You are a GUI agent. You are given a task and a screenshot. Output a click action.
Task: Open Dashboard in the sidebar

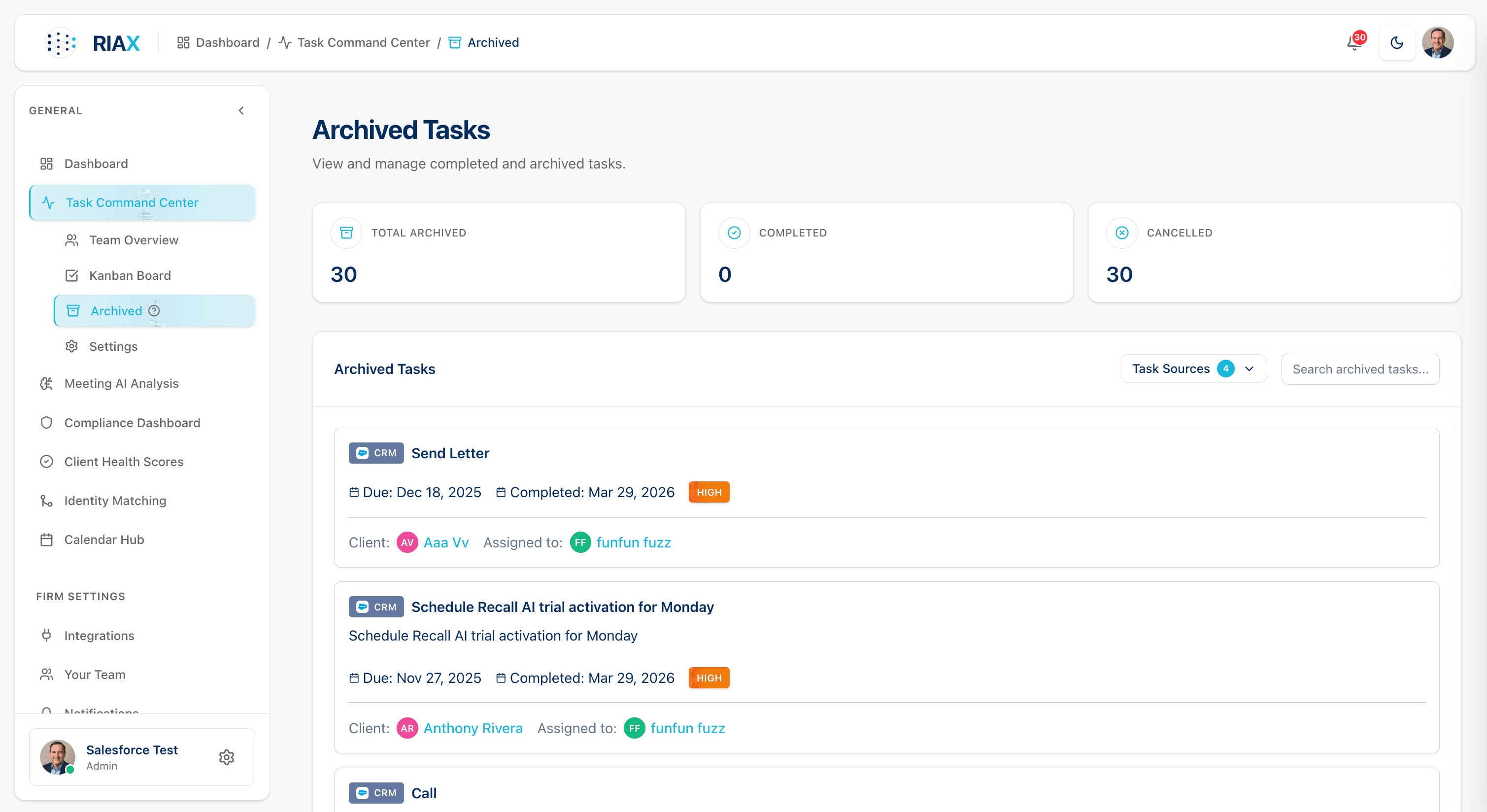point(142,164)
